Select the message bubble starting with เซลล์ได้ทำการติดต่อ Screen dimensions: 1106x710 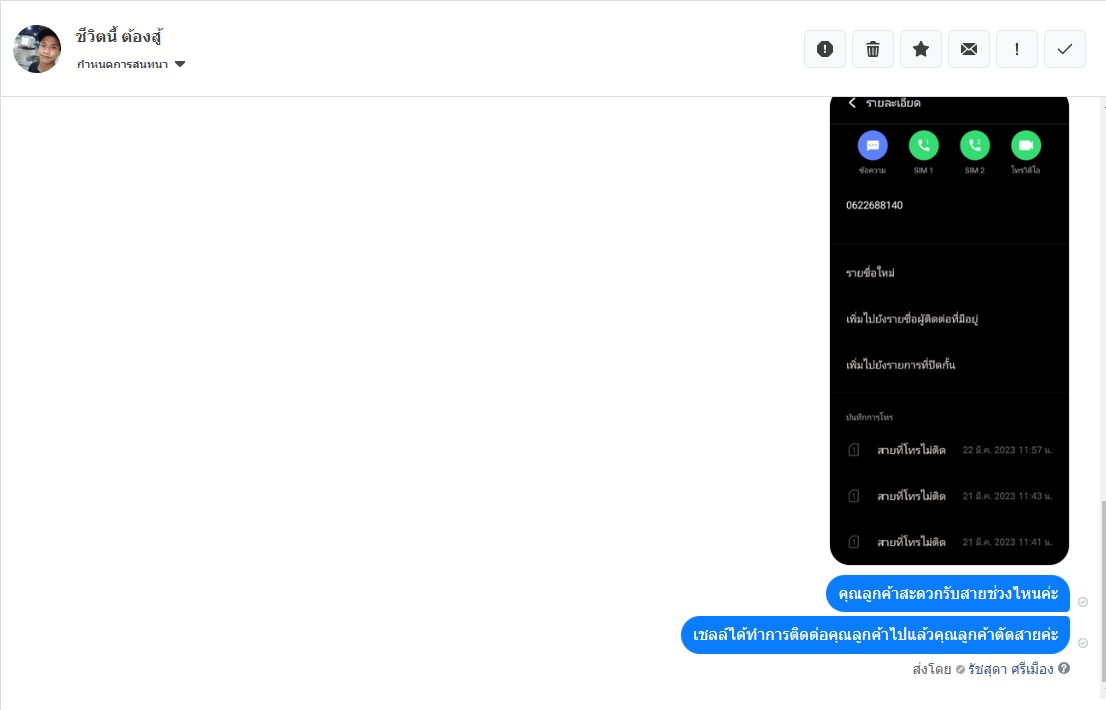tap(875, 635)
